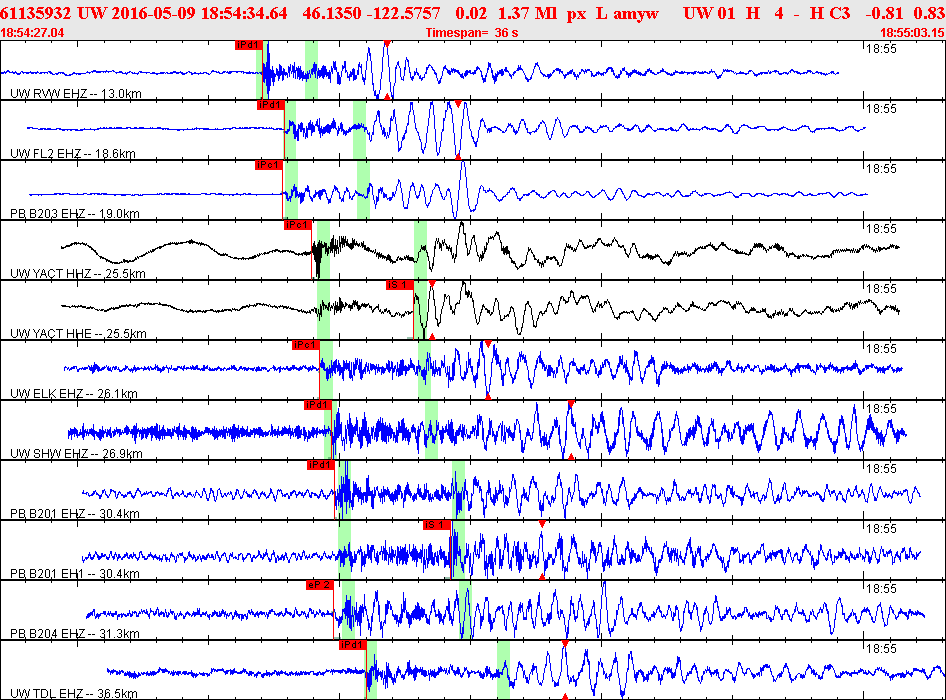The height and width of the screenshot is (700, 946).
Task: Select the iS 1 pick flag on YACT HHE trace
Action: click(x=399, y=285)
